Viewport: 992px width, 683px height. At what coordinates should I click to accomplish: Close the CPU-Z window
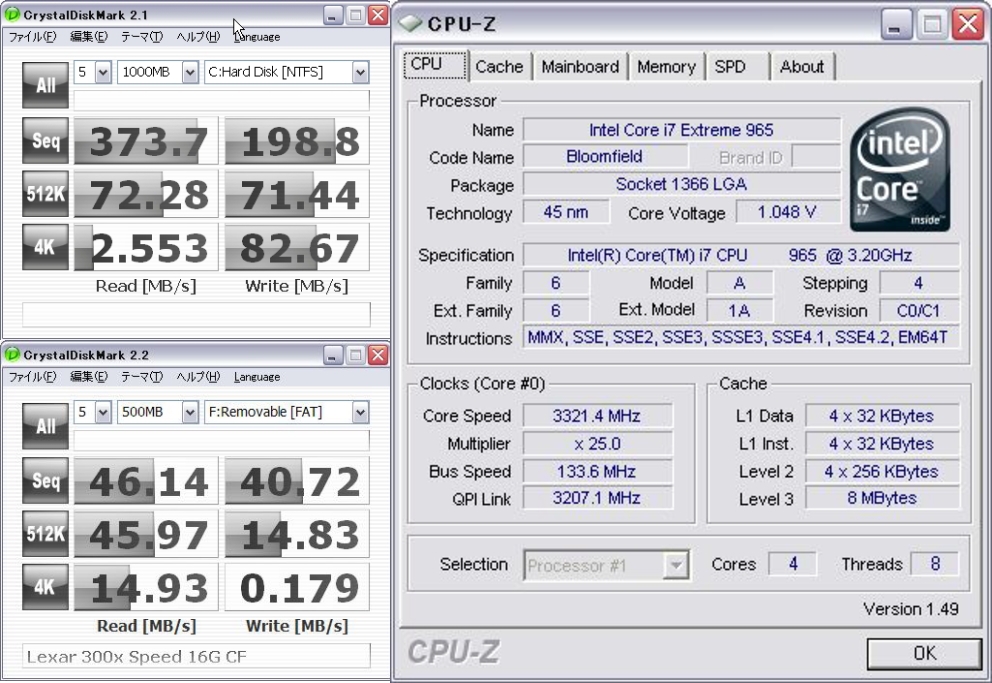tap(968, 25)
